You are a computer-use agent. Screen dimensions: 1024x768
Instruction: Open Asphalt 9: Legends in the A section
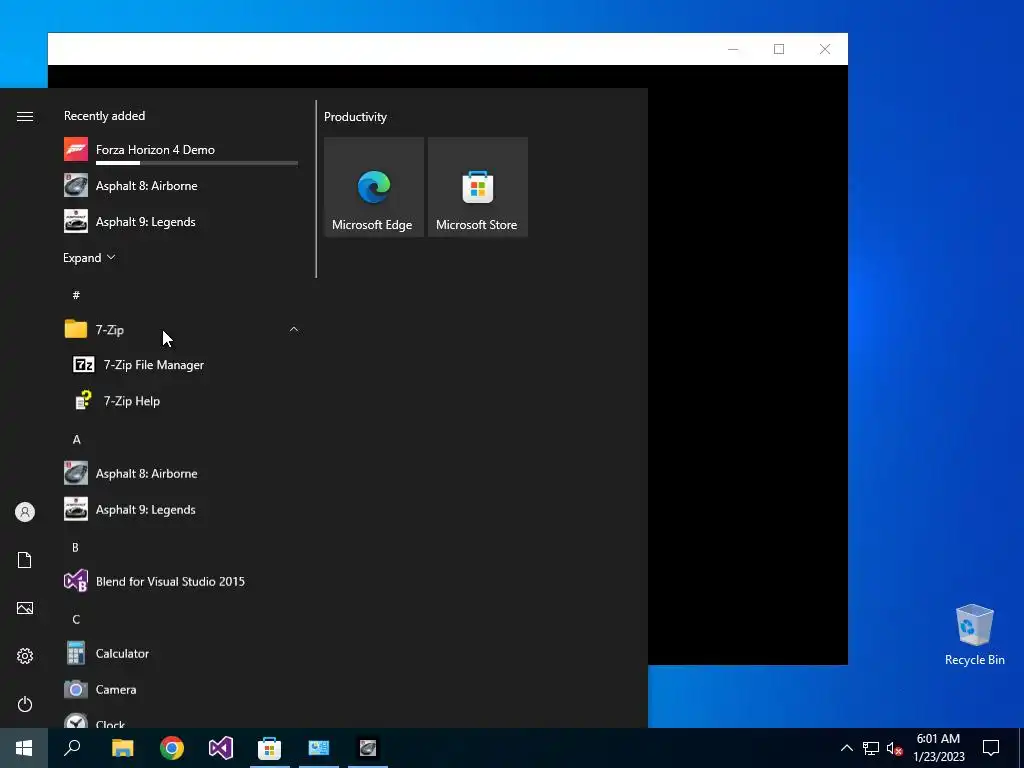tap(181, 509)
